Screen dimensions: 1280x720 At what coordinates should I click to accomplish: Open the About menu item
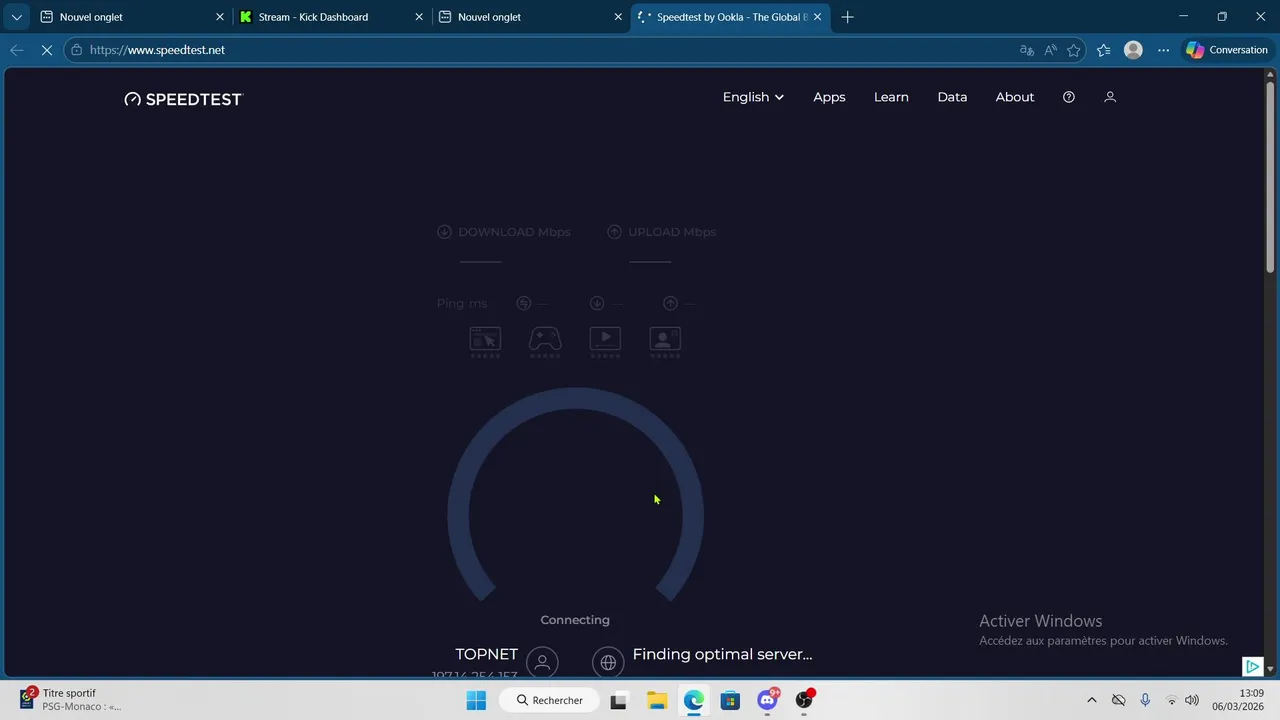click(x=1015, y=97)
